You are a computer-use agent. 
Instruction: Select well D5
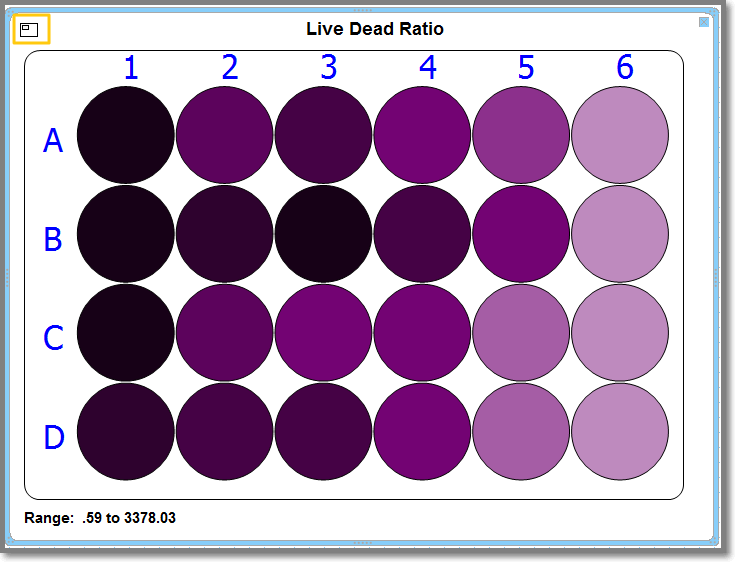point(521,432)
